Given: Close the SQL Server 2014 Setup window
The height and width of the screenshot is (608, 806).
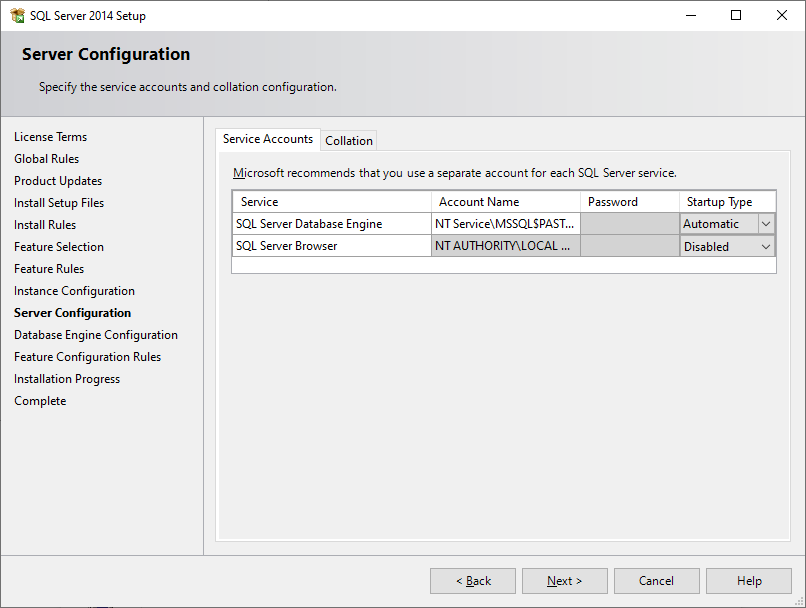Looking at the screenshot, I should (x=782, y=15).
